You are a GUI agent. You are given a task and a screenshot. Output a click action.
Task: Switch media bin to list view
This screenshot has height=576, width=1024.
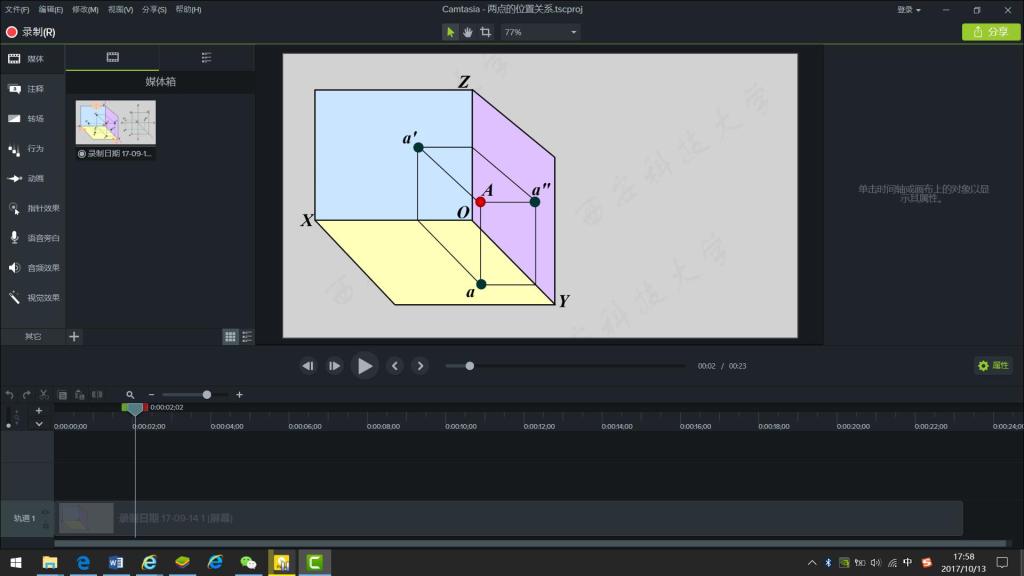coord(247,337)
